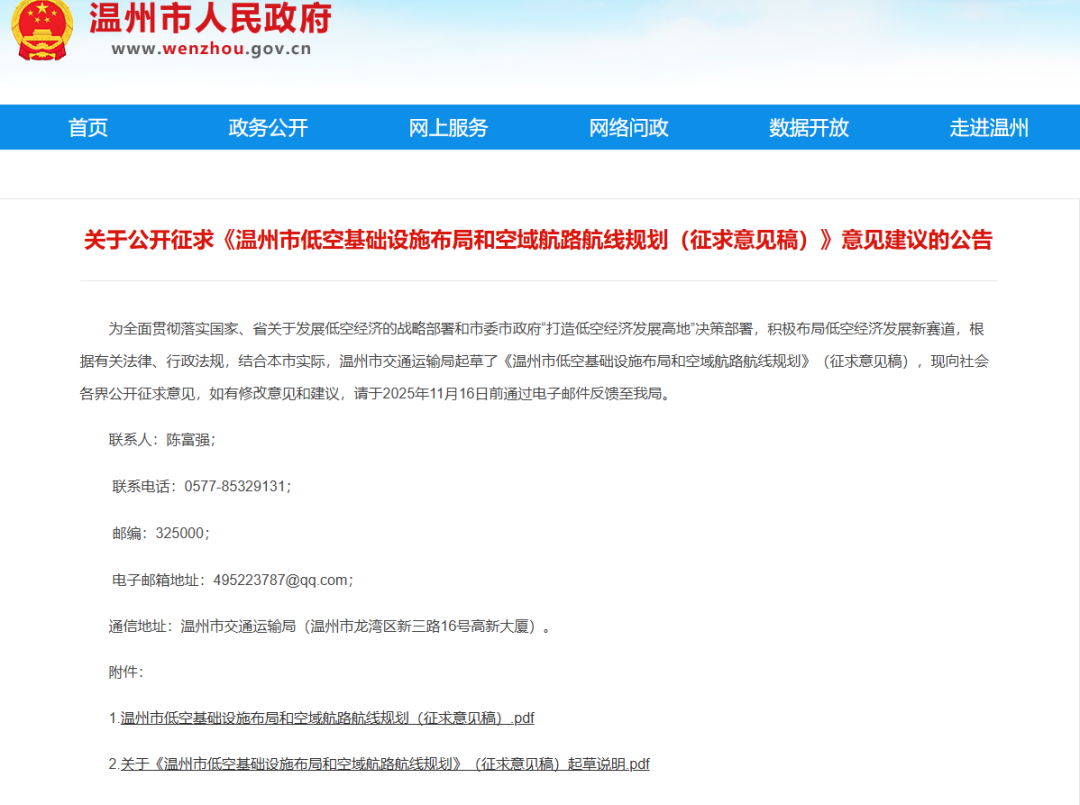Viewport: 1080px width, 805px height.
Task: Click the red announcement headline
Action: click(x=538, y=240)
